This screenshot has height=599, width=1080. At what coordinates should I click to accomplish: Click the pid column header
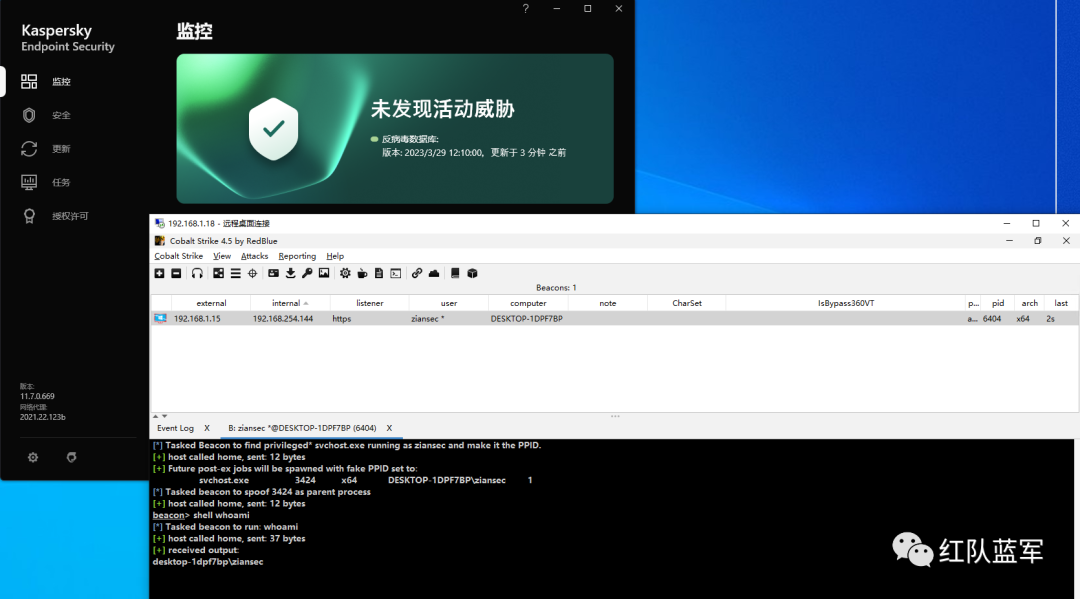[x=998, y=303]
